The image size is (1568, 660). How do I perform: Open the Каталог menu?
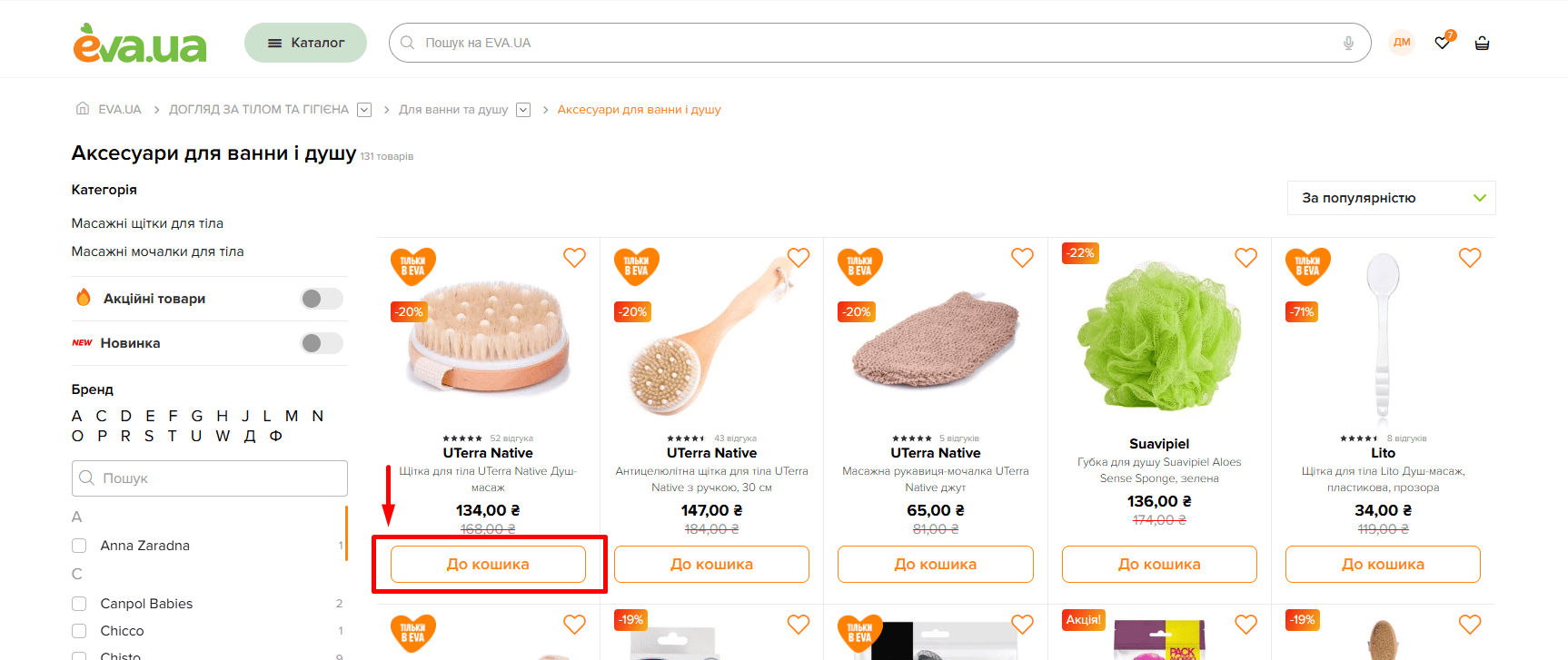pyautogui.click(x=305, y=43)
